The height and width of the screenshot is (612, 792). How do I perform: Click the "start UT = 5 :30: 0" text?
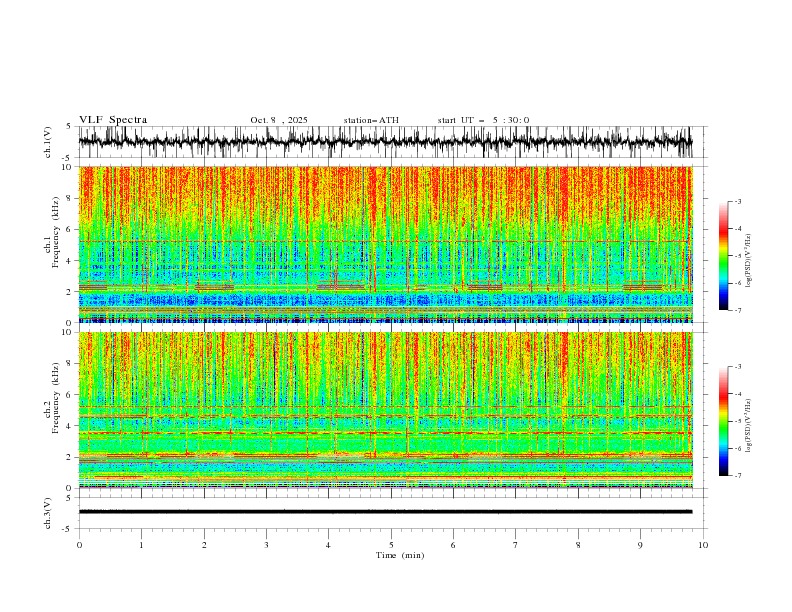[x=483, y=120]
